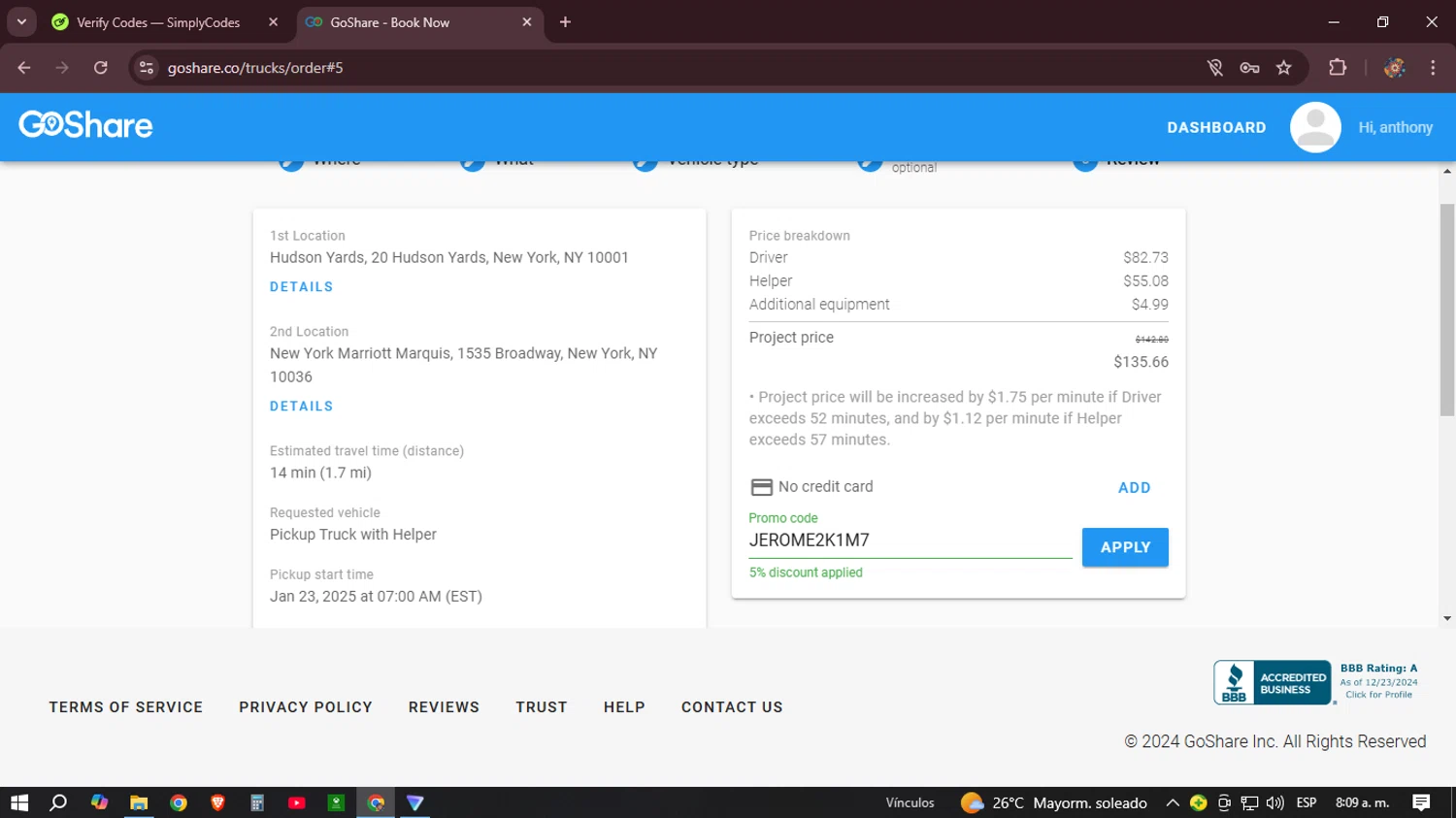Viewport: 1456px width, 818px height.
Task: Open PRIVACY POLICY footer link
Action: point(306,707)
